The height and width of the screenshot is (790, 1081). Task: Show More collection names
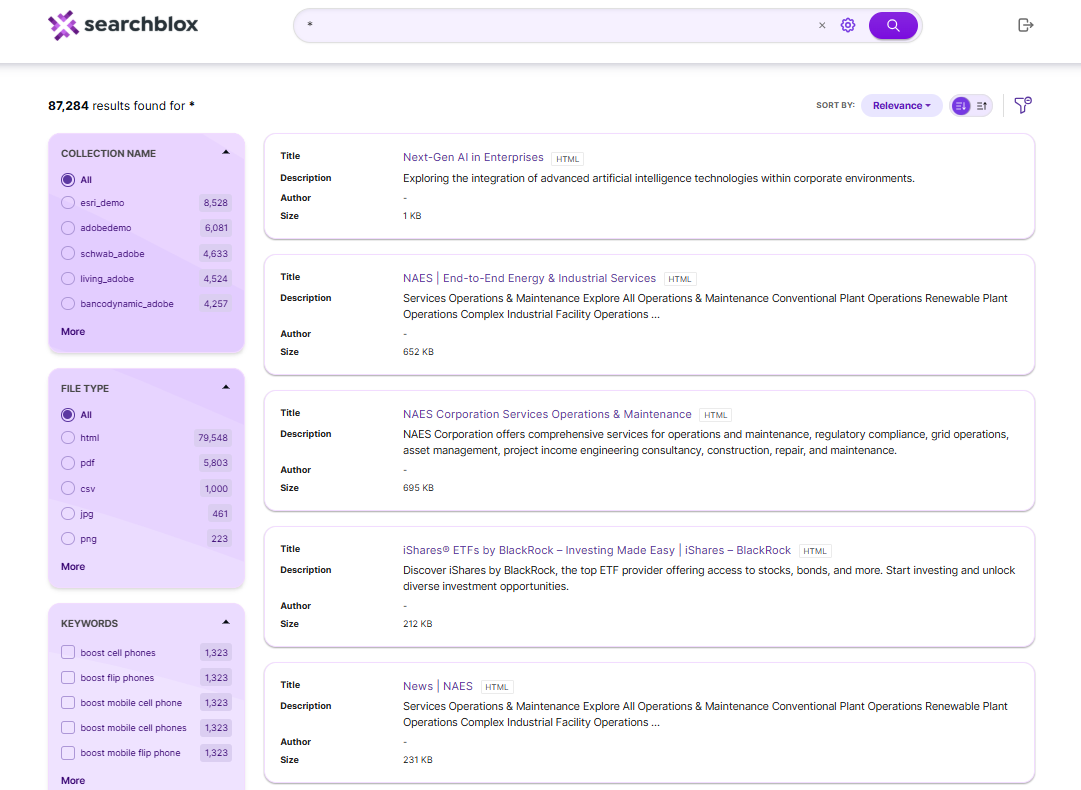[x=73, y=332]
